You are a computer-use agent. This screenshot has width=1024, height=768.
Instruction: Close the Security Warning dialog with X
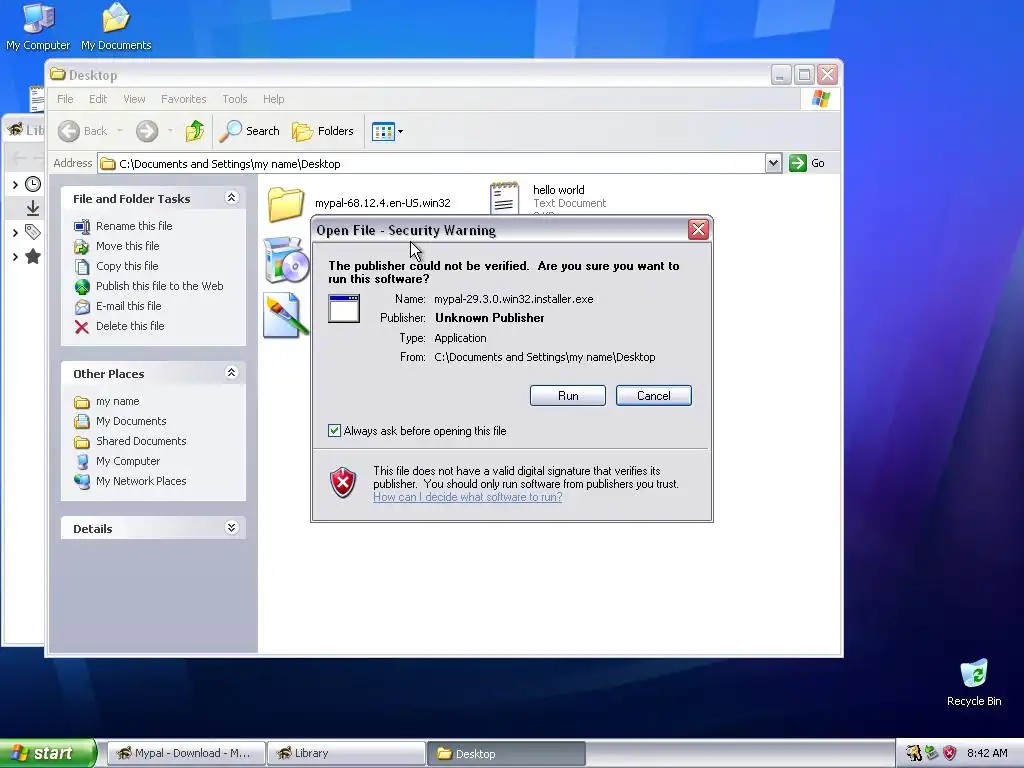(698, 229)
